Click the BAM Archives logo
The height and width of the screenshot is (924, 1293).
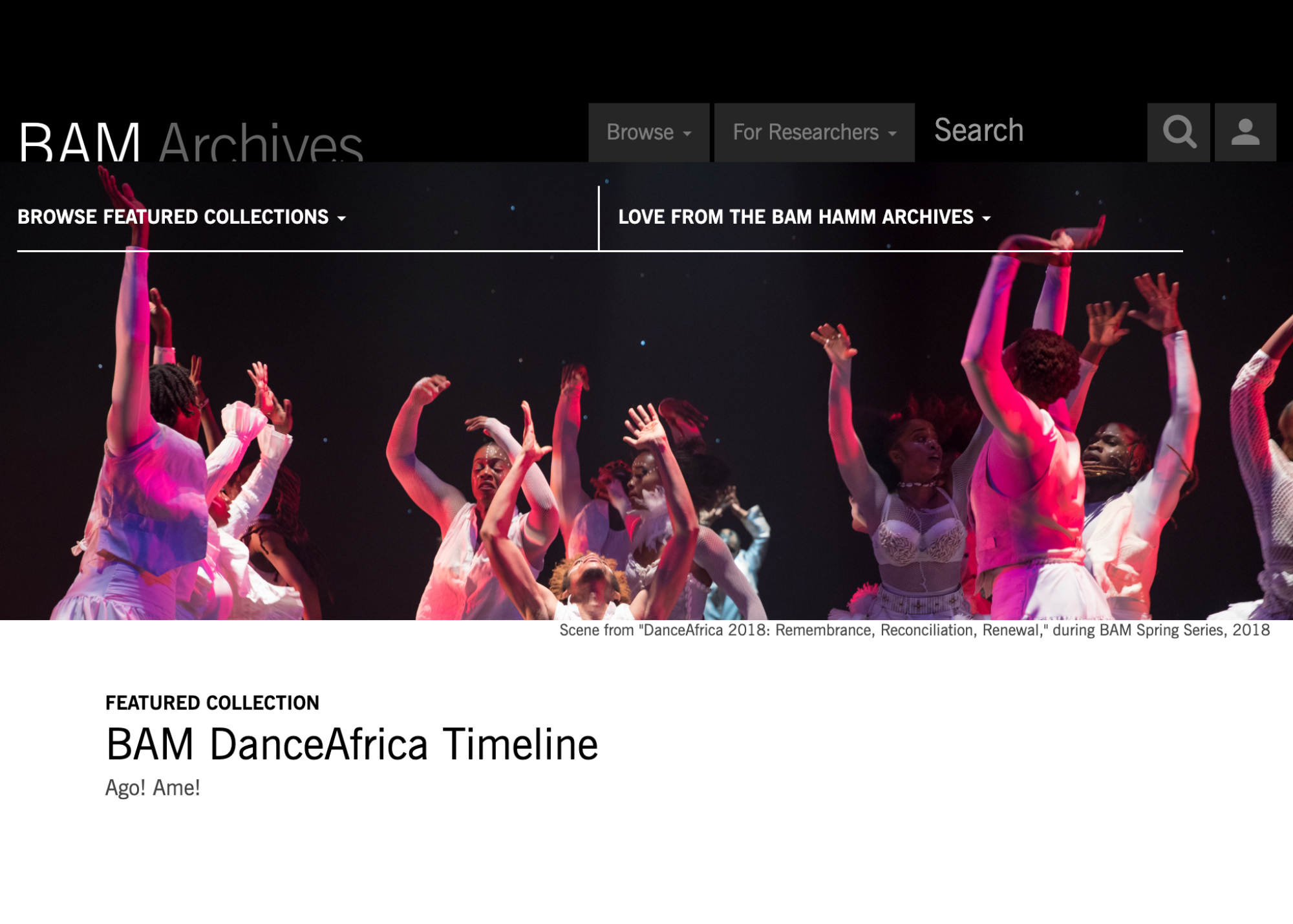coord(191,141)
